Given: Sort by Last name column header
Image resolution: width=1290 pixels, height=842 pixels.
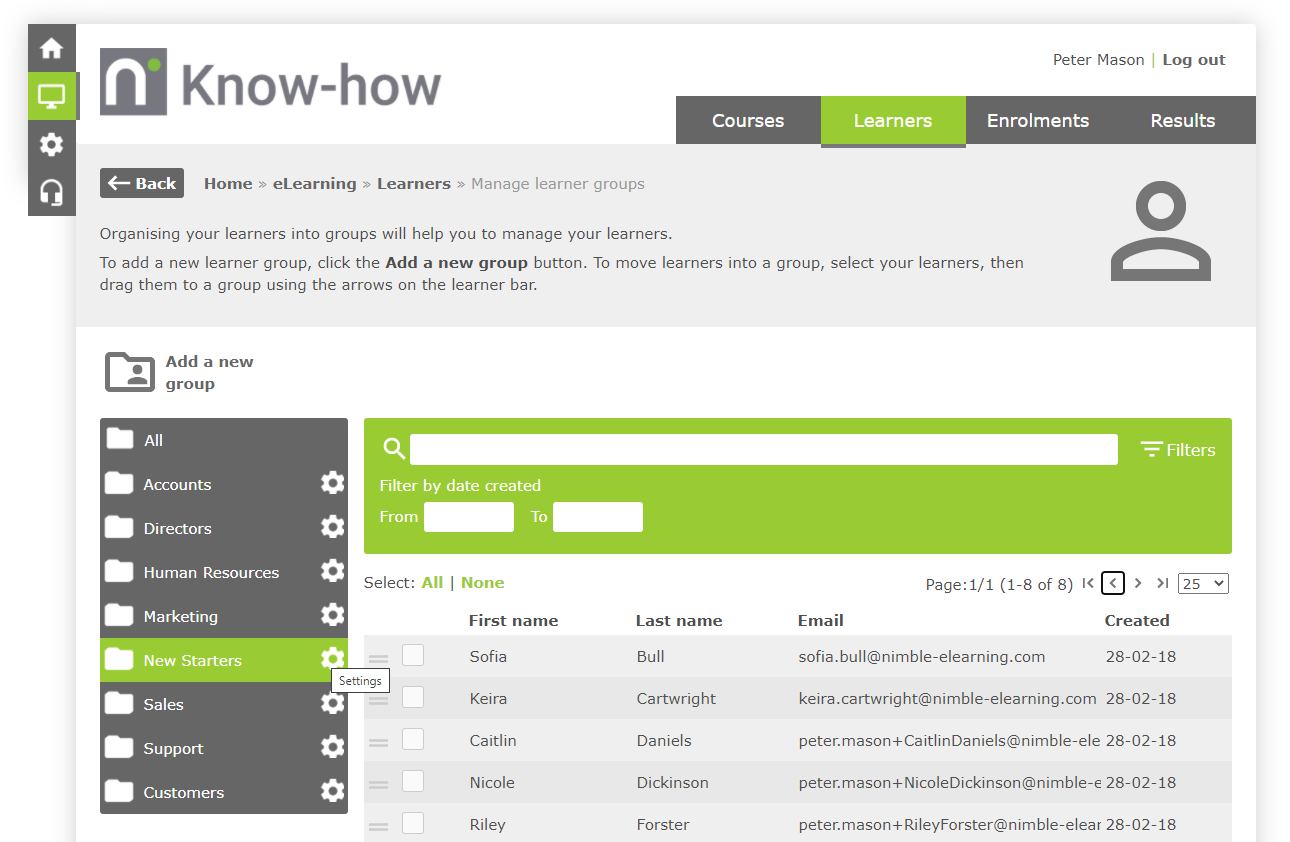Looking at the screenshot, I should coord(679,621).
